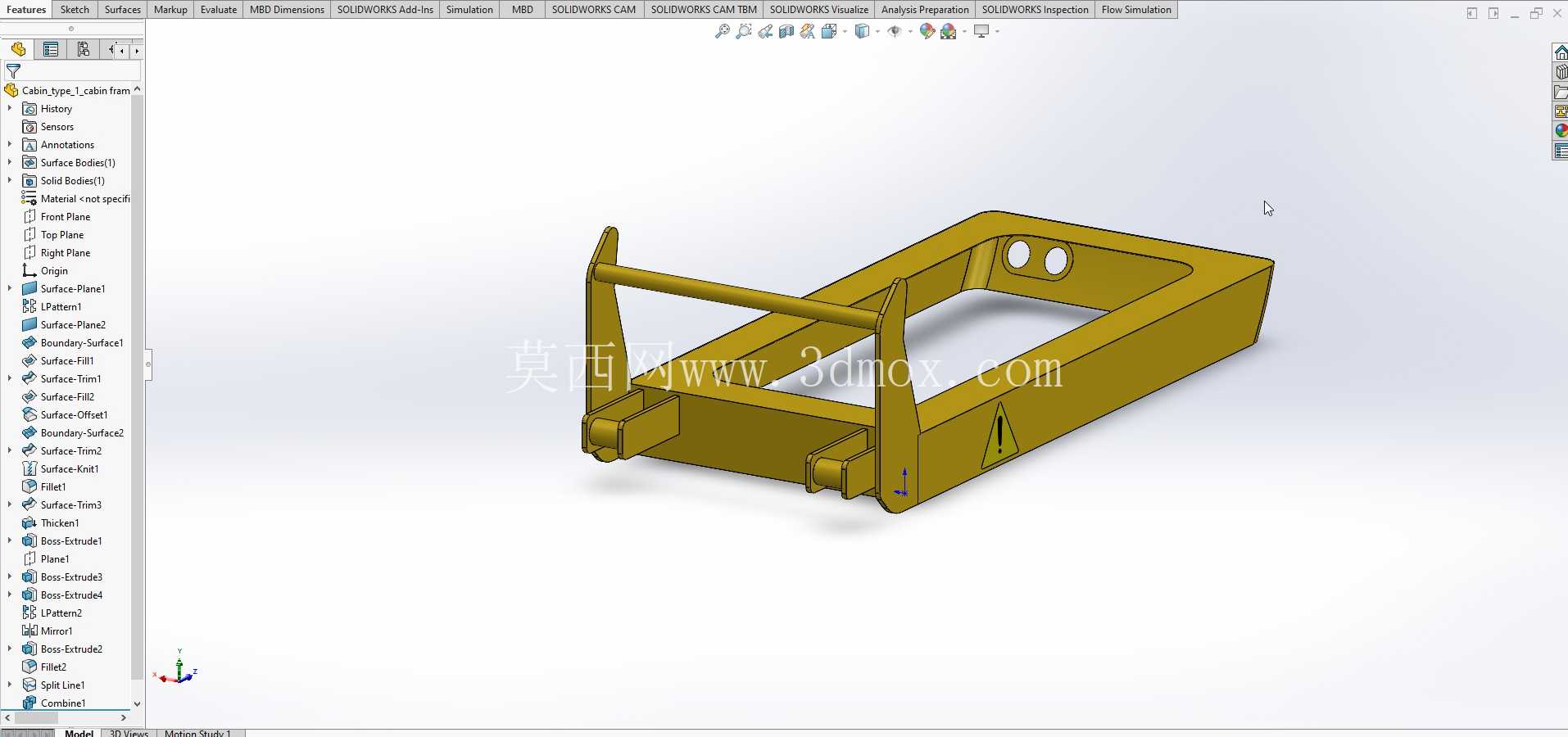
Task: Click the feature tree filter field
Action: pos(72,71)
